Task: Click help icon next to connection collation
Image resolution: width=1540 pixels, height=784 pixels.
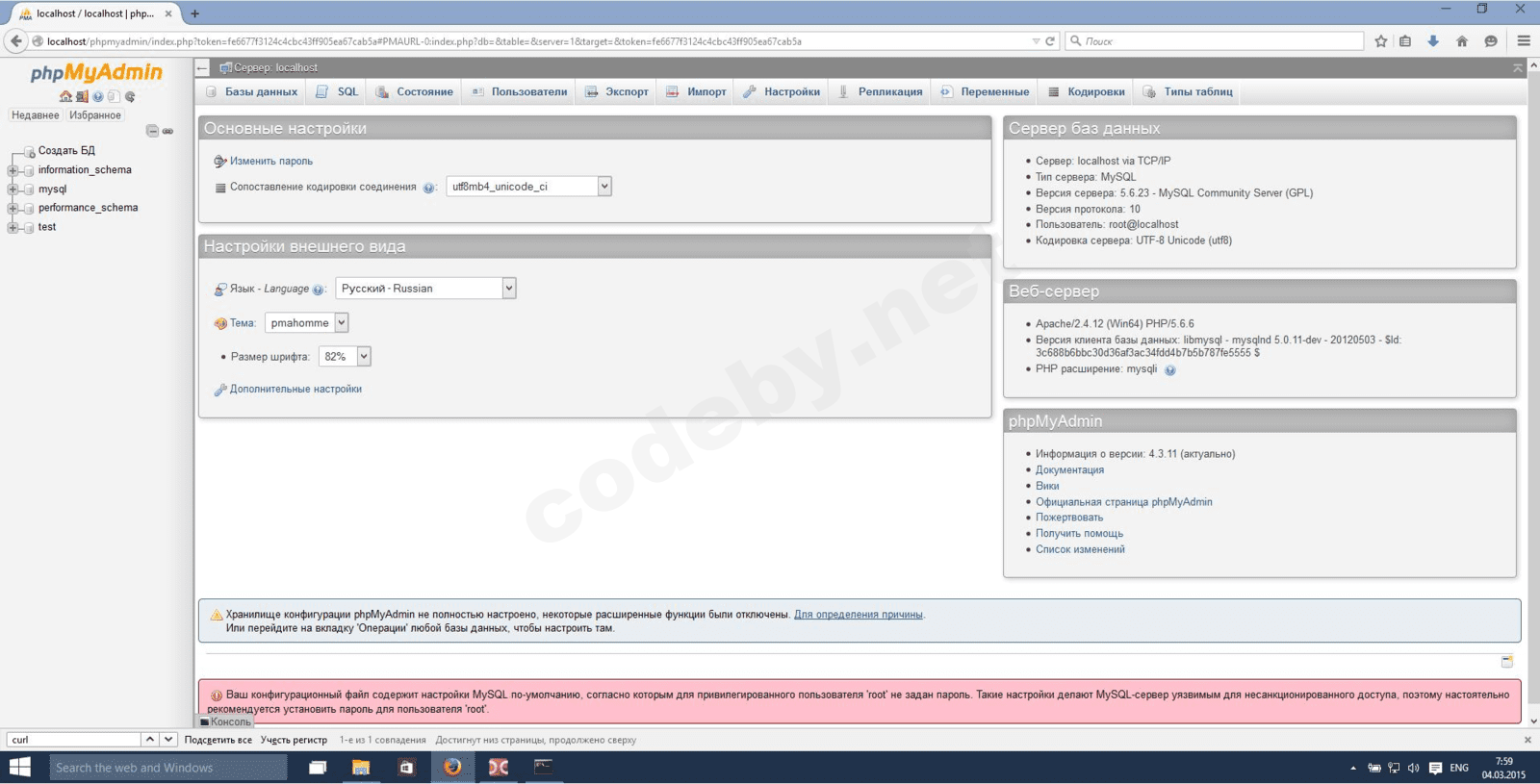Action: [x=429, y=188]
